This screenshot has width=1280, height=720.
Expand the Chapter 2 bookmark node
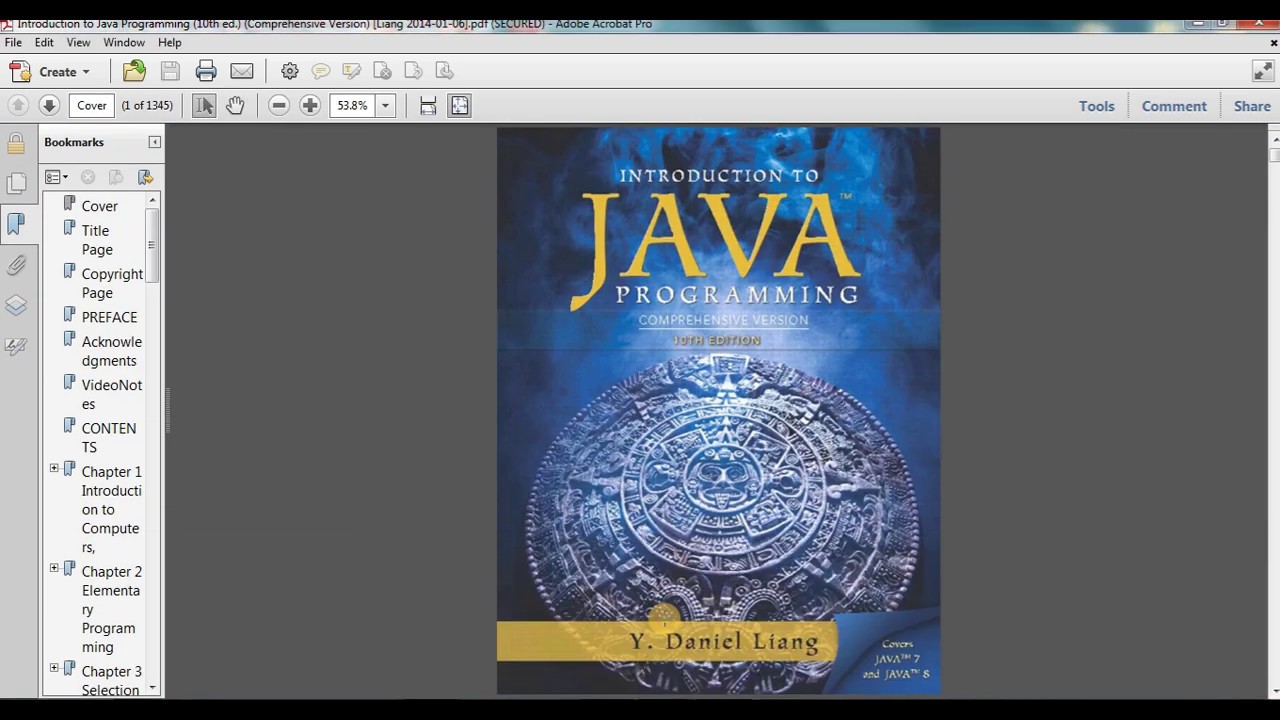[x=54, y=568]
